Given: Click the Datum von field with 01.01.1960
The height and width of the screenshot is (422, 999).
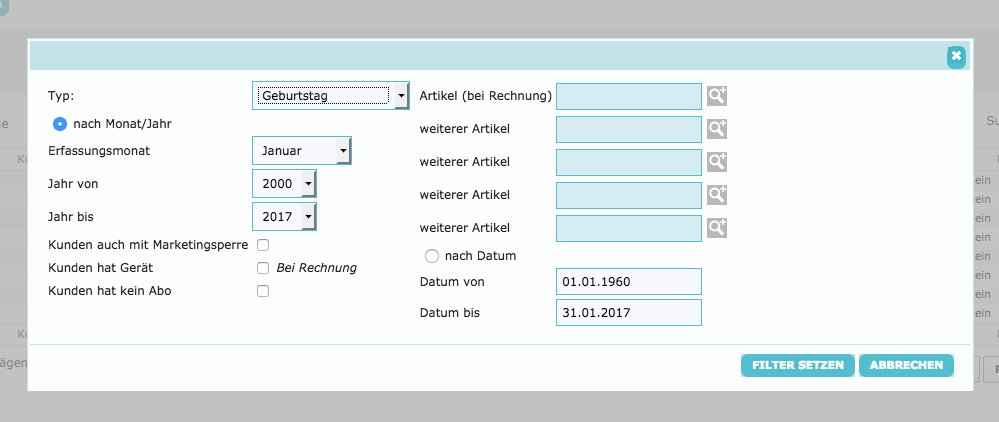Looking at the screenshot, I should (628, 282).
